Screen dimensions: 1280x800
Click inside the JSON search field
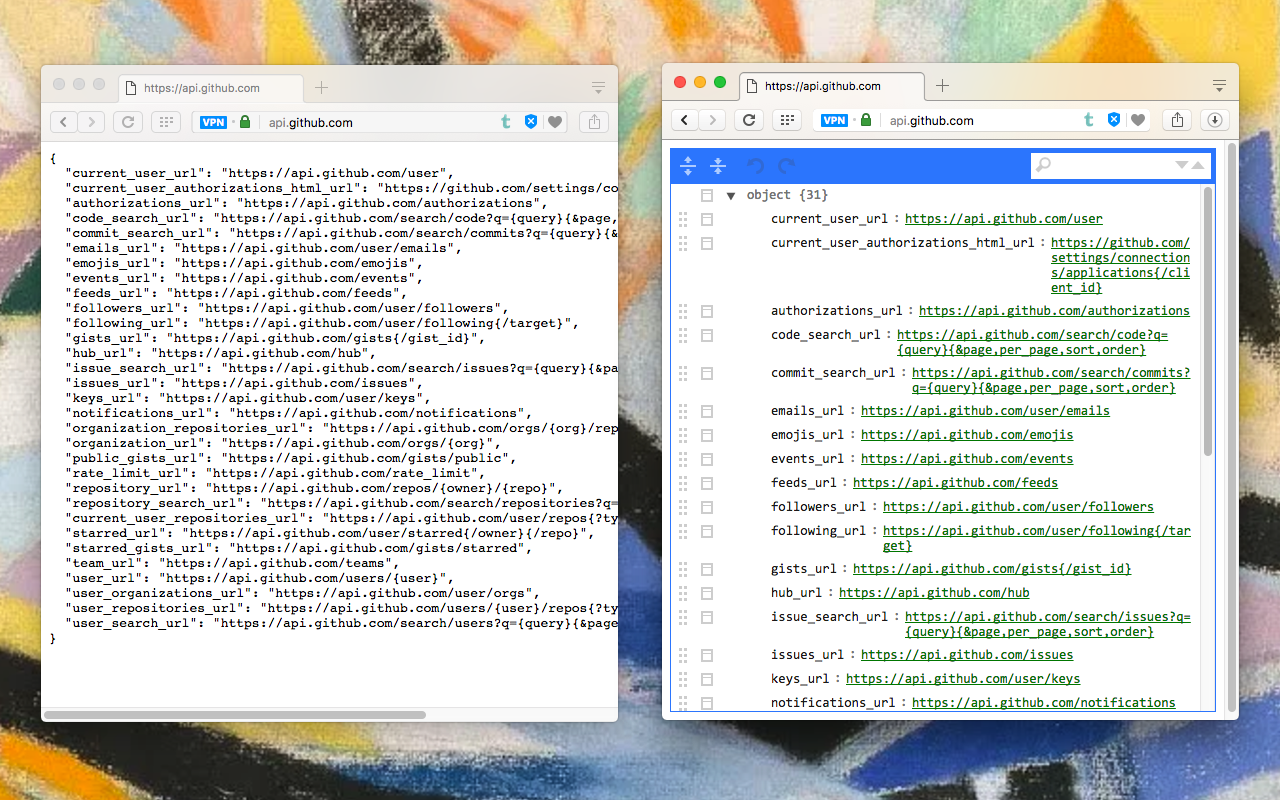pyautogui.click(x=1100, y=165)
